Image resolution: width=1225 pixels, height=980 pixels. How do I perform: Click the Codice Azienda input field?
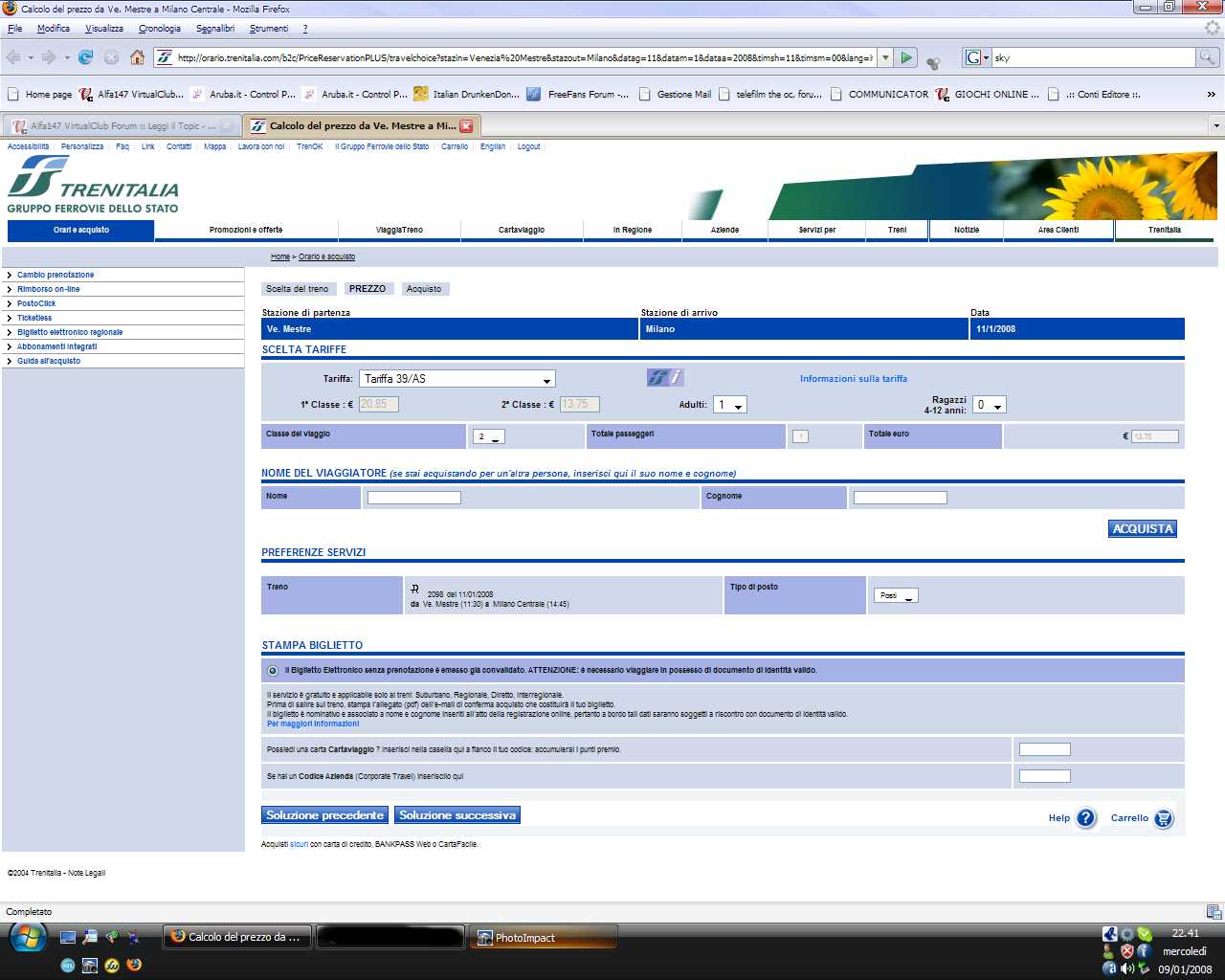pyautogui.click(x=1045, y=776)
